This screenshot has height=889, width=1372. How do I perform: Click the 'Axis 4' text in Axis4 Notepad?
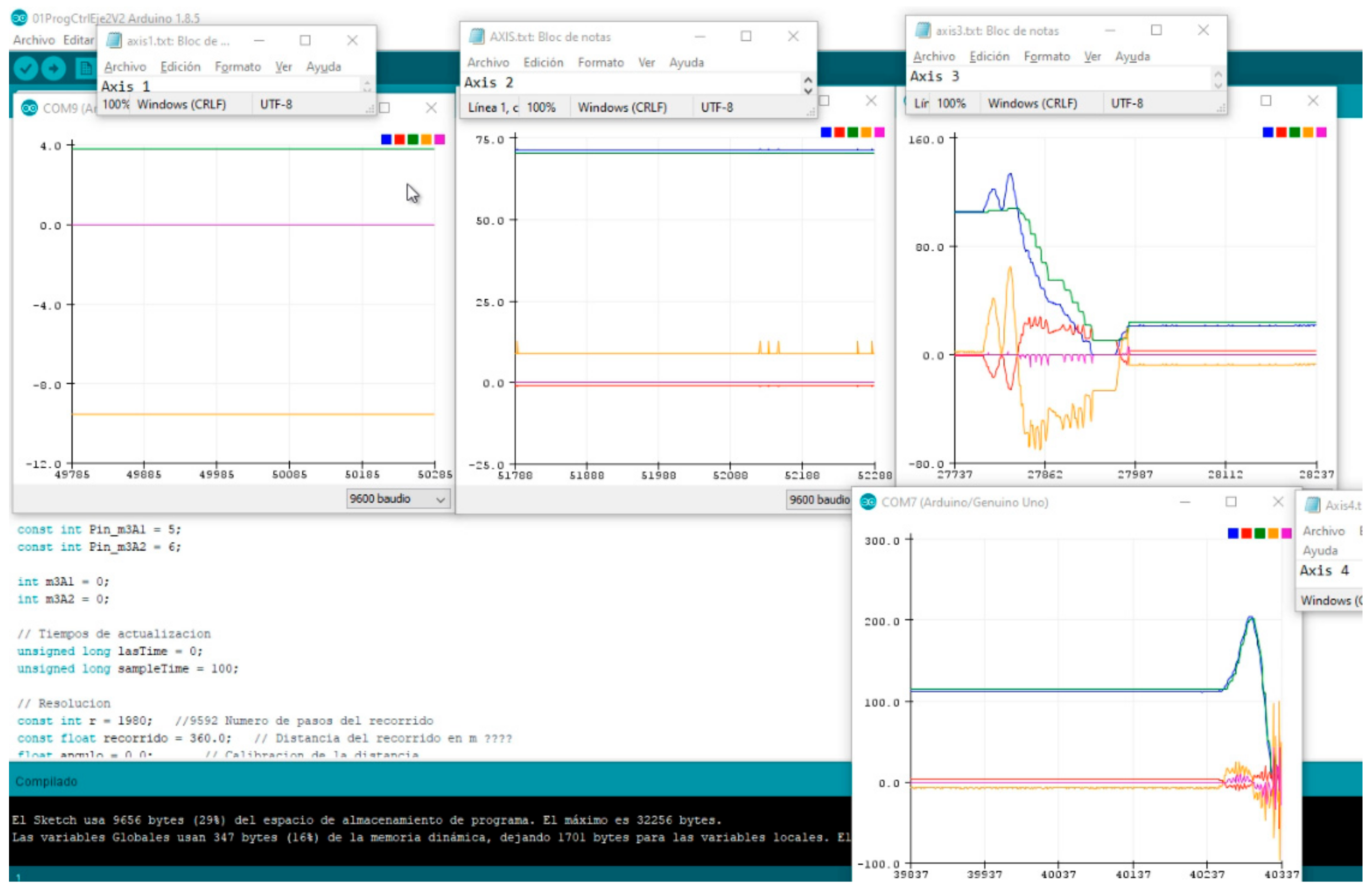point(1324,570)
